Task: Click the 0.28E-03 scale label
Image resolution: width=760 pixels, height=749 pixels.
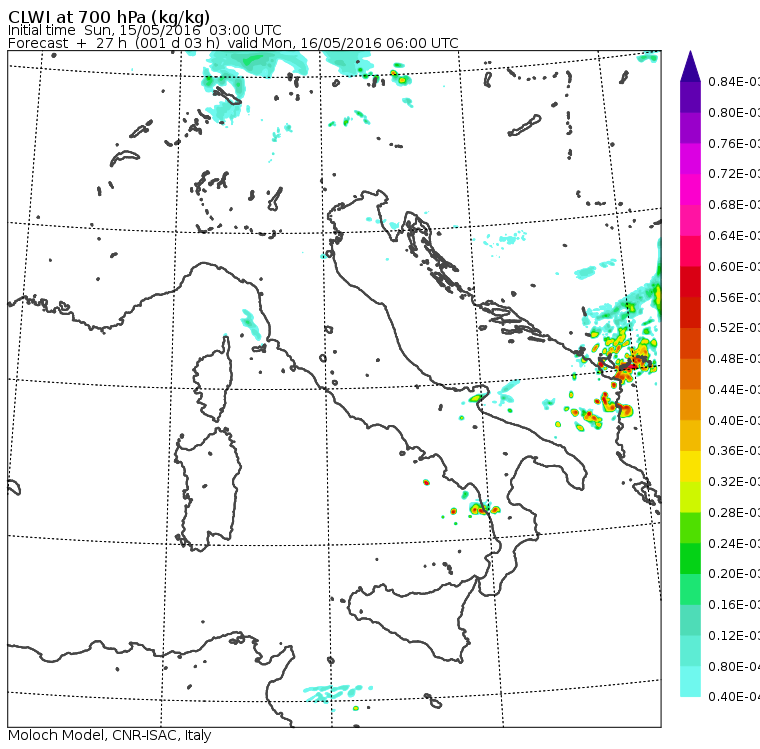Action: click(734, 512)
